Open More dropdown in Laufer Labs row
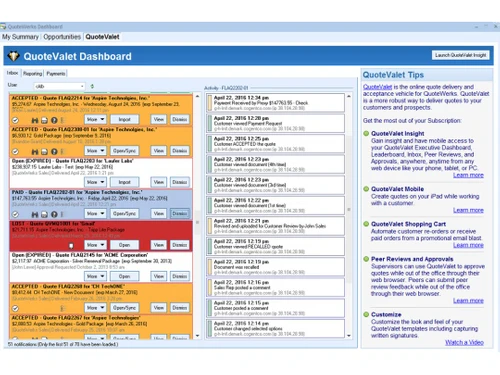 [x=95, y=182]
